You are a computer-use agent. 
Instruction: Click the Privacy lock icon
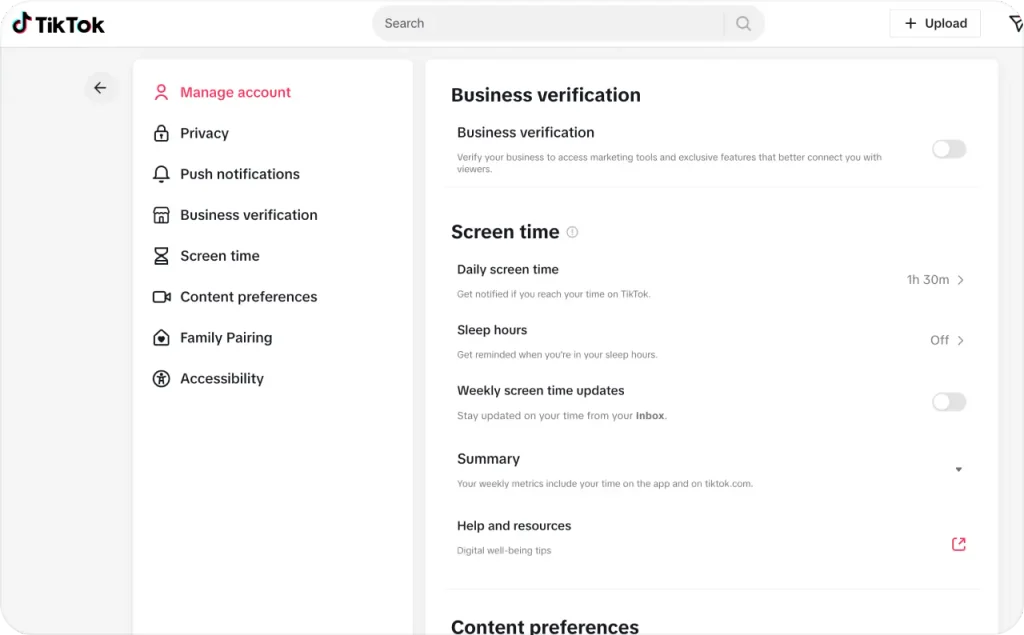(x=161, y=133)
